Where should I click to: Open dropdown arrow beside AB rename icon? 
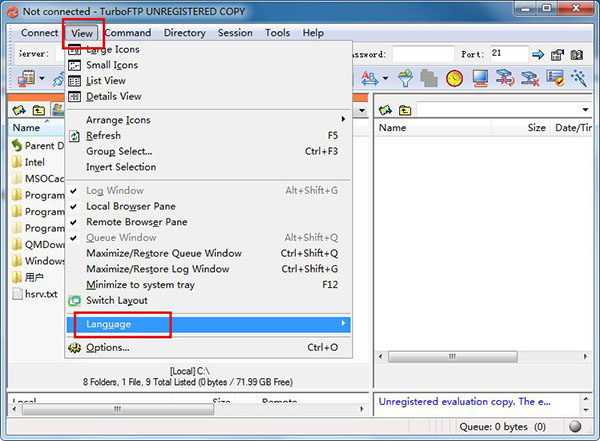[x=385, y=78]
